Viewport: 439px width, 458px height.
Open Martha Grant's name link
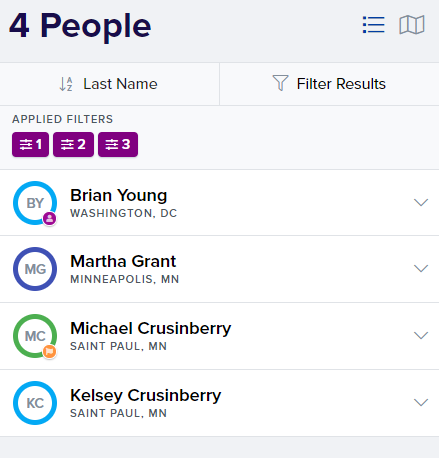tap(123, 261)
